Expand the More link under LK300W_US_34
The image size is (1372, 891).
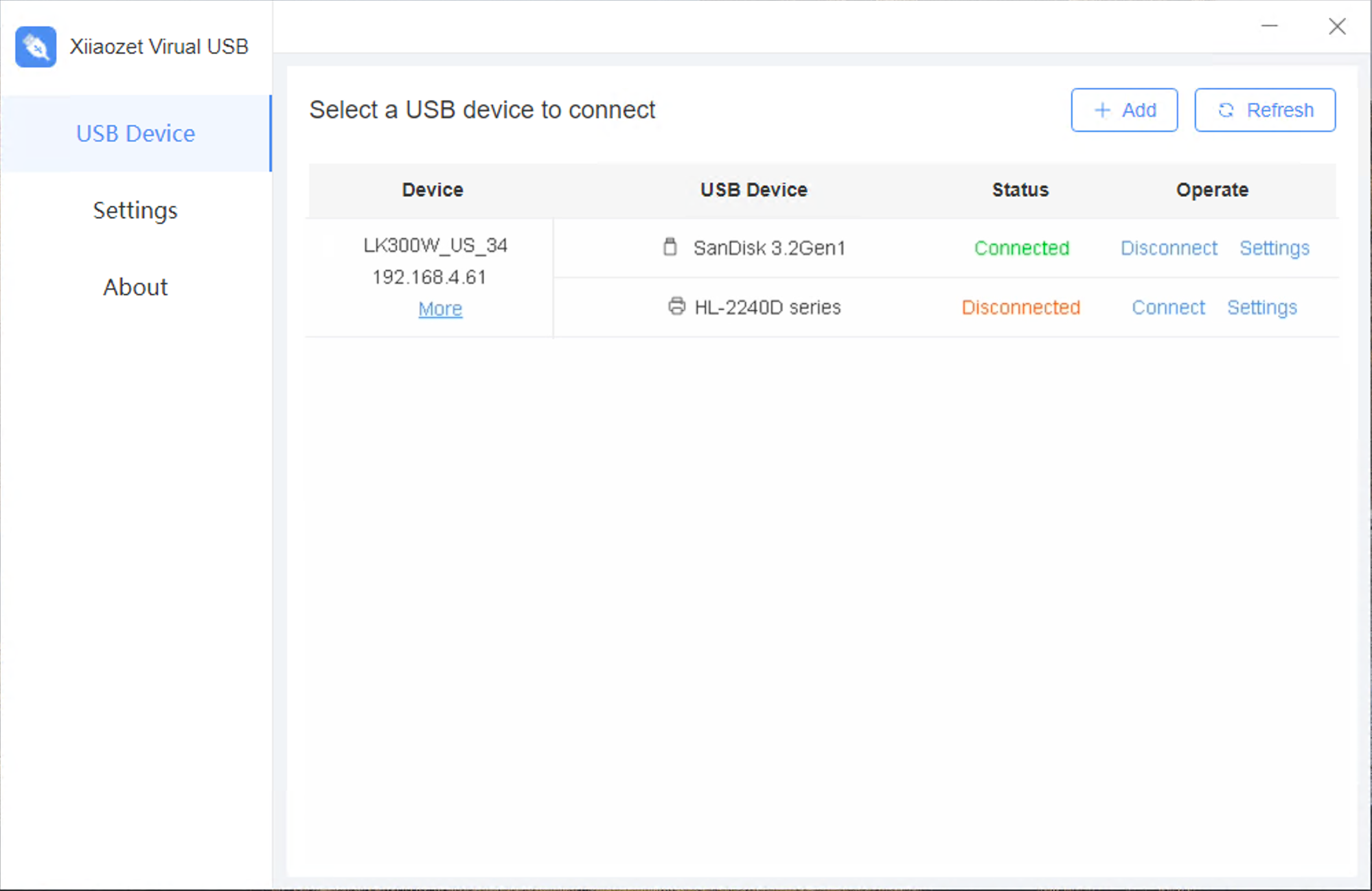(440, 309)
